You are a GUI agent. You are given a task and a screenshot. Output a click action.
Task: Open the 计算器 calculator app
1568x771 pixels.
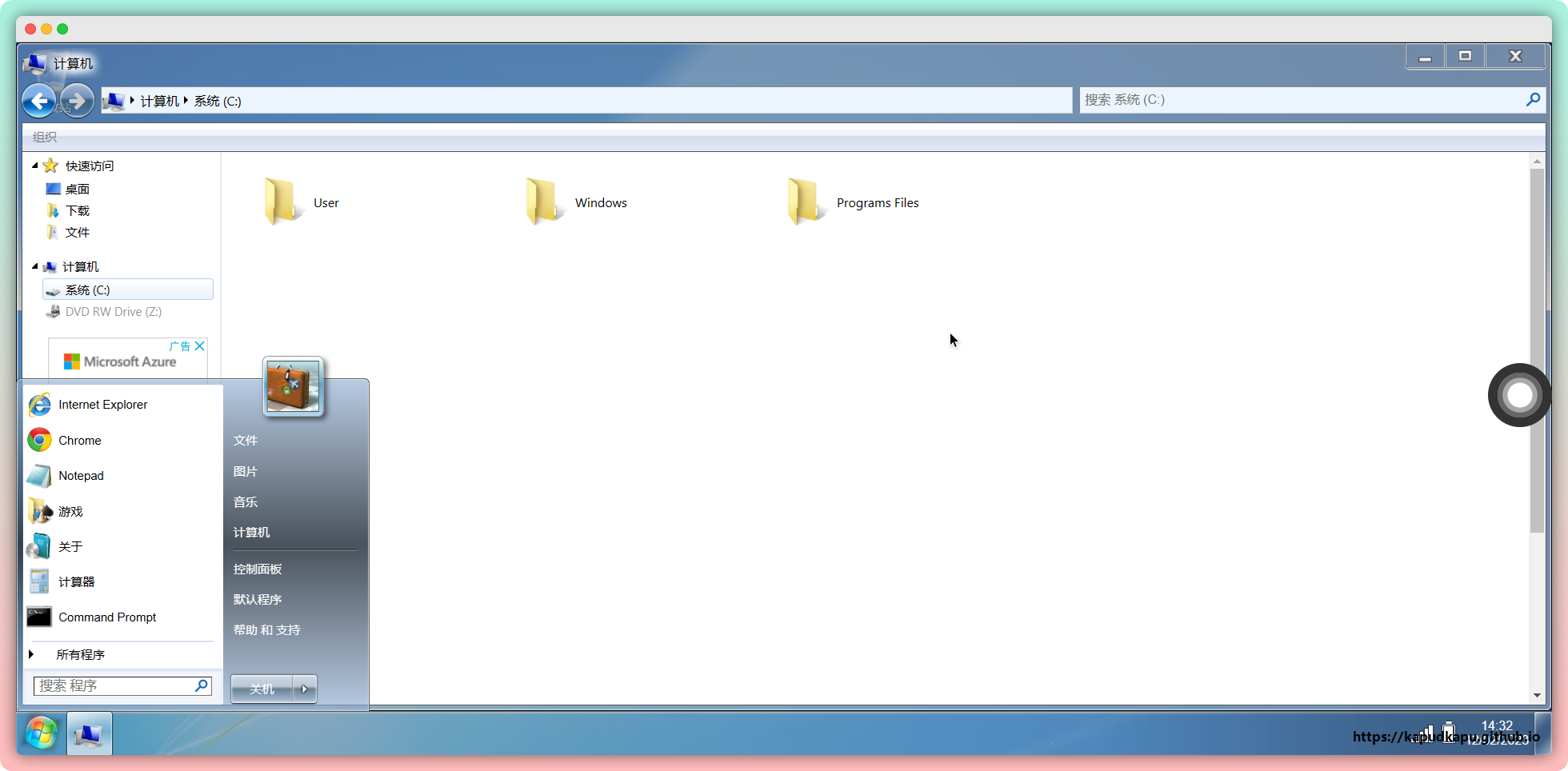[x=76, y=582]
